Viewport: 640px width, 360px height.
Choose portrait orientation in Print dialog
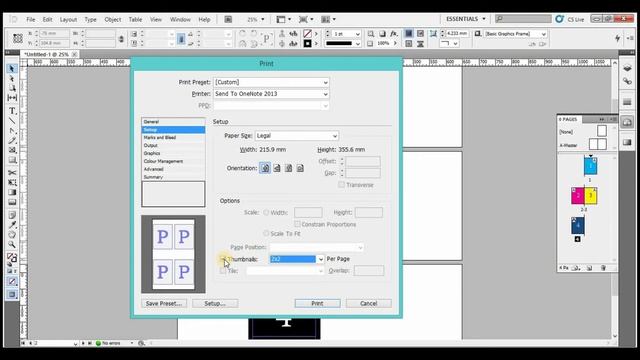coord(265,168)
